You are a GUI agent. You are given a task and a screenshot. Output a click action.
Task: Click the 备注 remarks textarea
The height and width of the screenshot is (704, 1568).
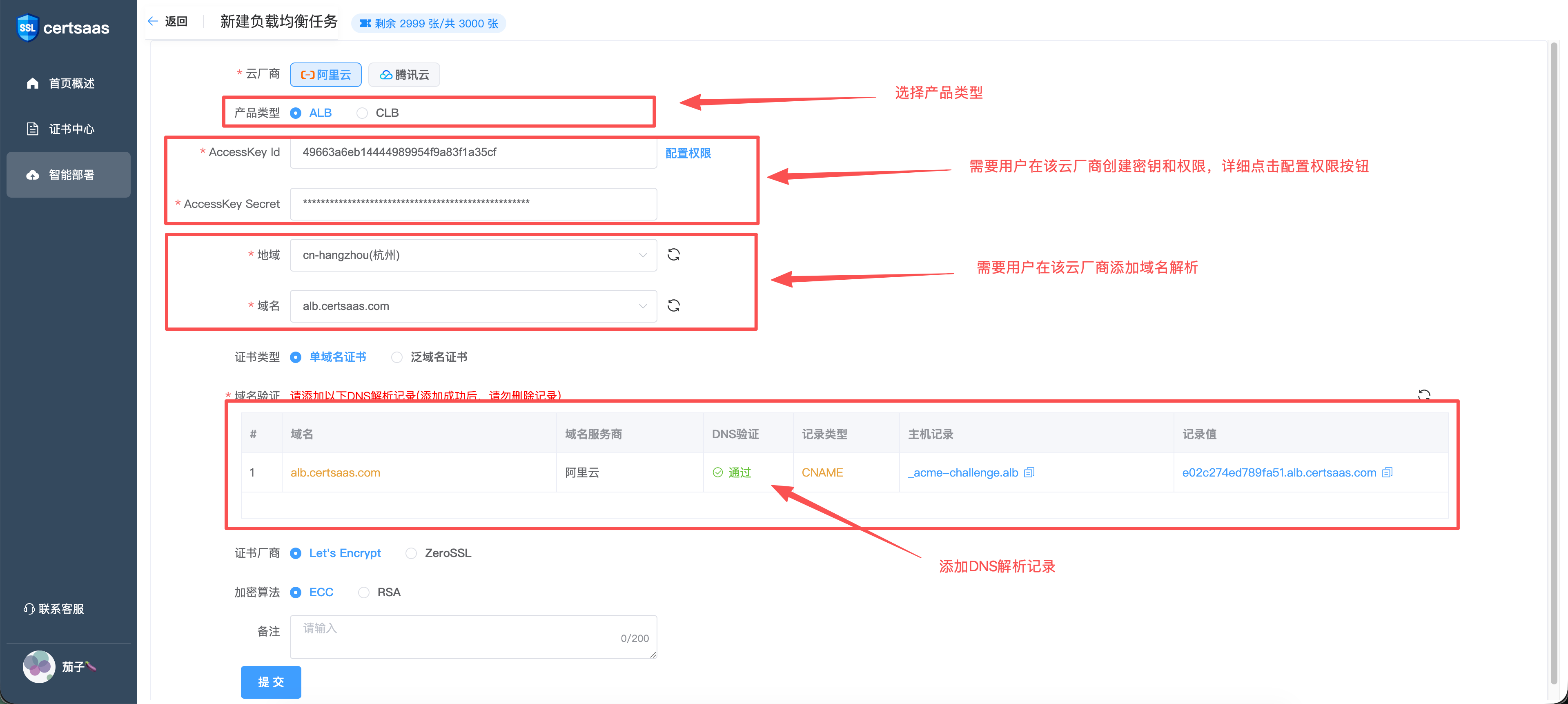click(x=474, y=637)
